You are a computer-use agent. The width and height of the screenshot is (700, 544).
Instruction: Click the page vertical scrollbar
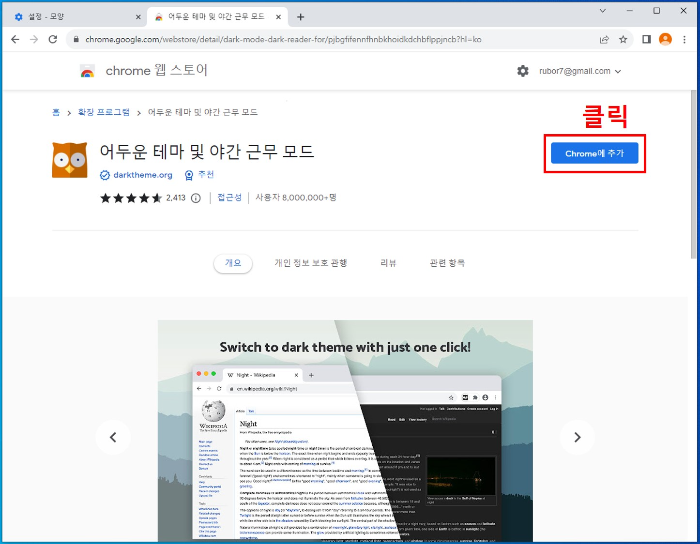click(693, 174)
